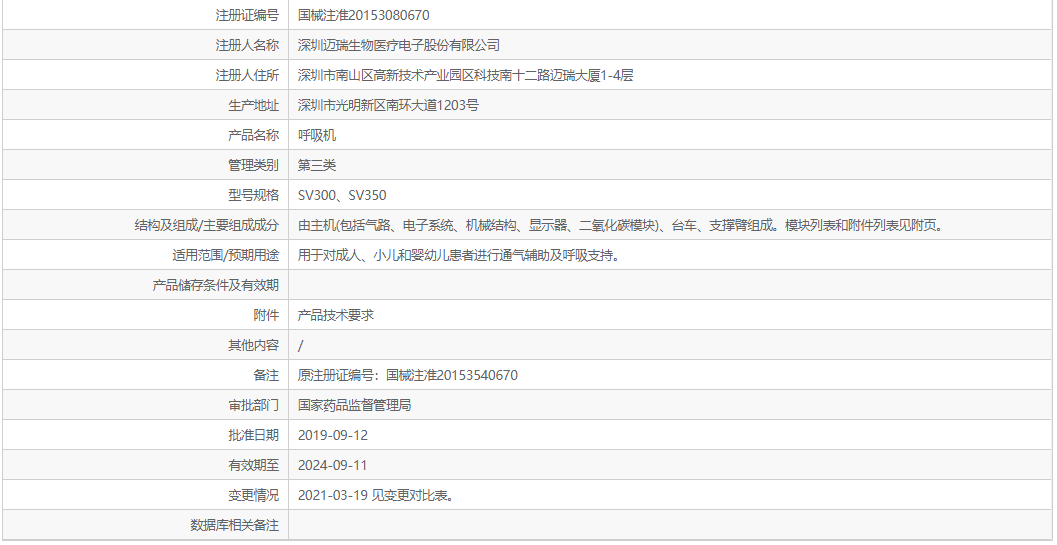Click the label 数据库相关备注
Image resolution: width=1057 pixels, height=545 pixels.
235,525
